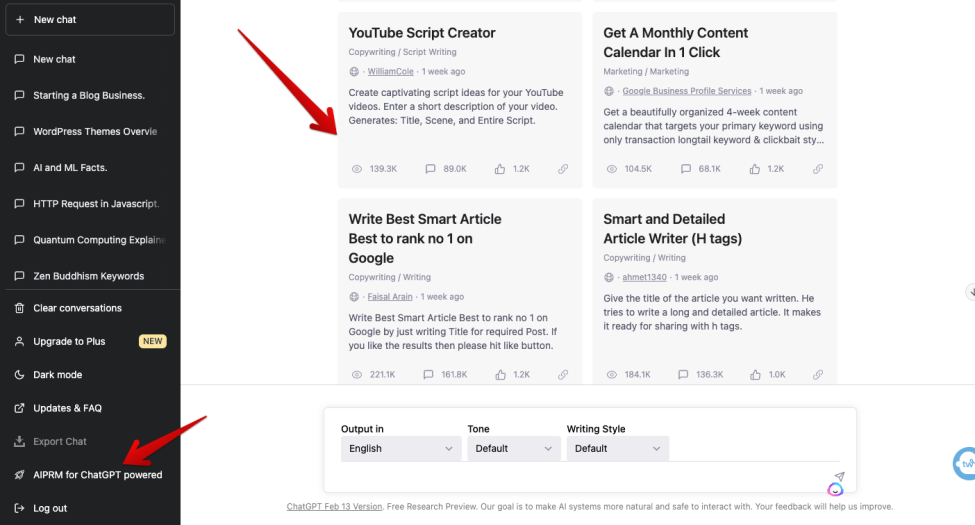
Task: Click into the message text input field
Action: coord(580,477)
